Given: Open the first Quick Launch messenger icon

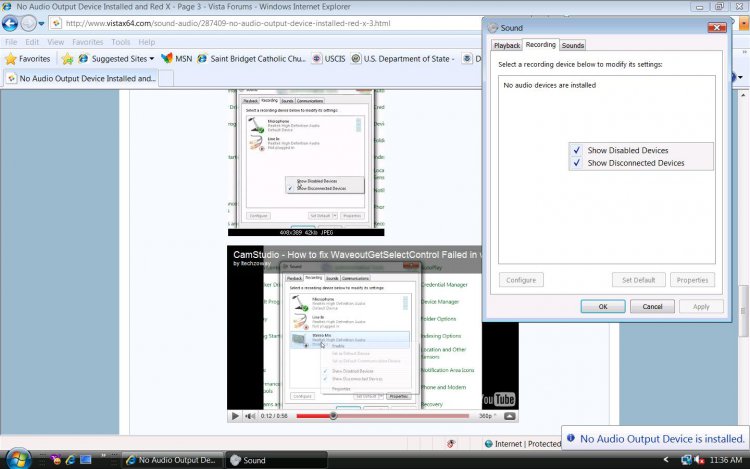Looking at the screenshot, I should coord(55,460).
